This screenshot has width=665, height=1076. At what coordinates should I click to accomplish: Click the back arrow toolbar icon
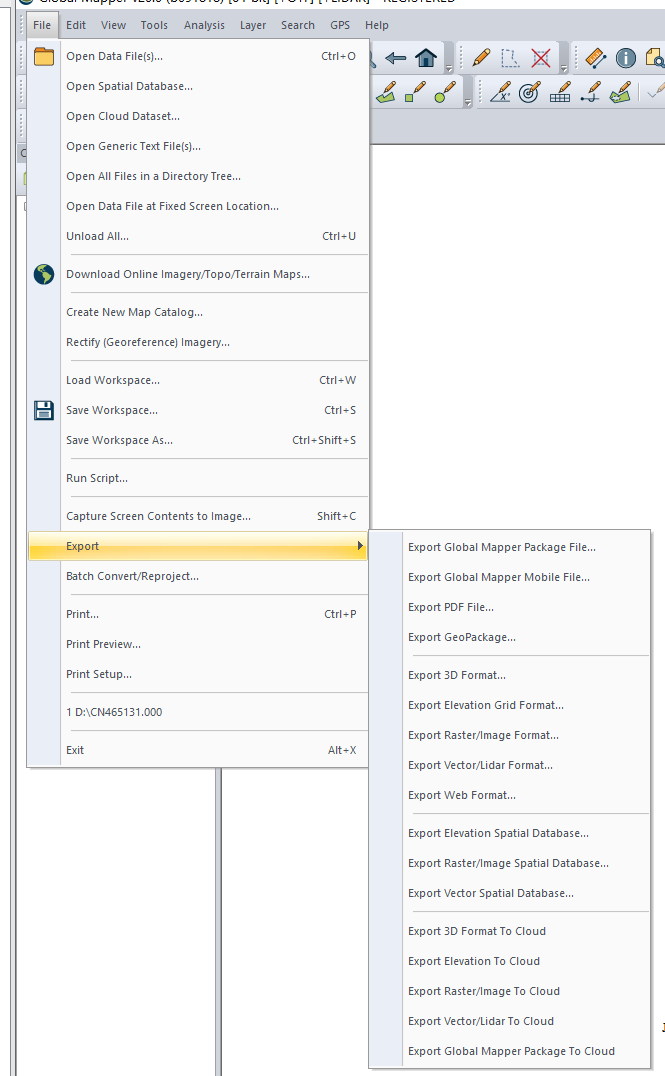coord(395,58)
